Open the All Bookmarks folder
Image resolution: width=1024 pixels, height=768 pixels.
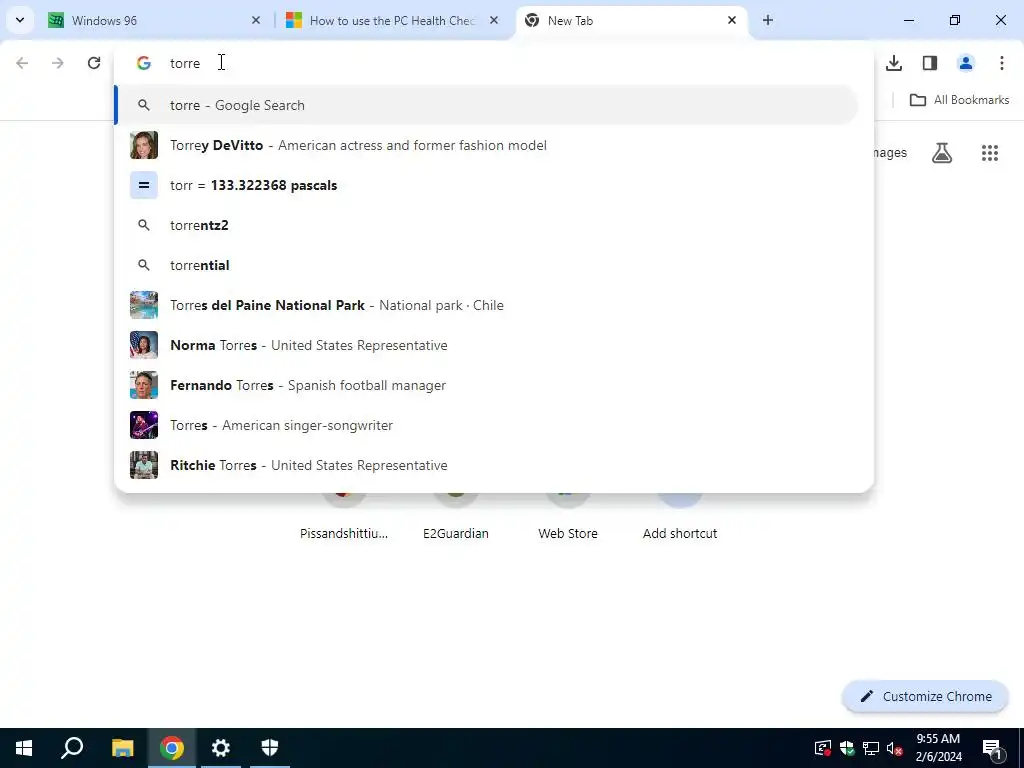tap(959, 100)
